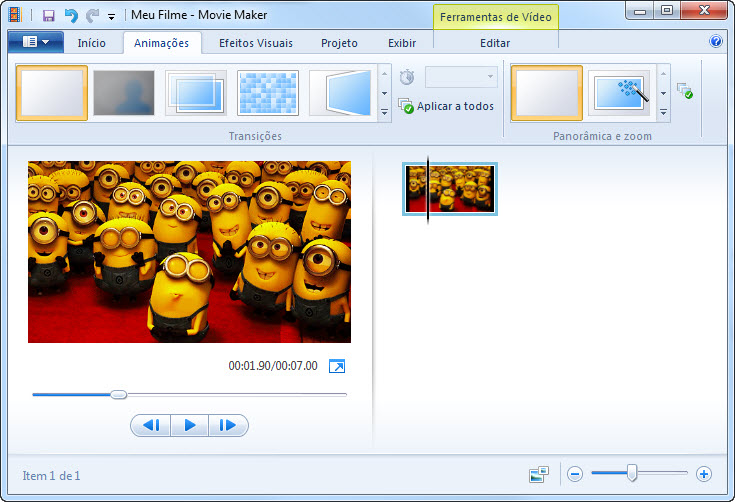Click the Save icon in quick access toolbar

[48, 15]
